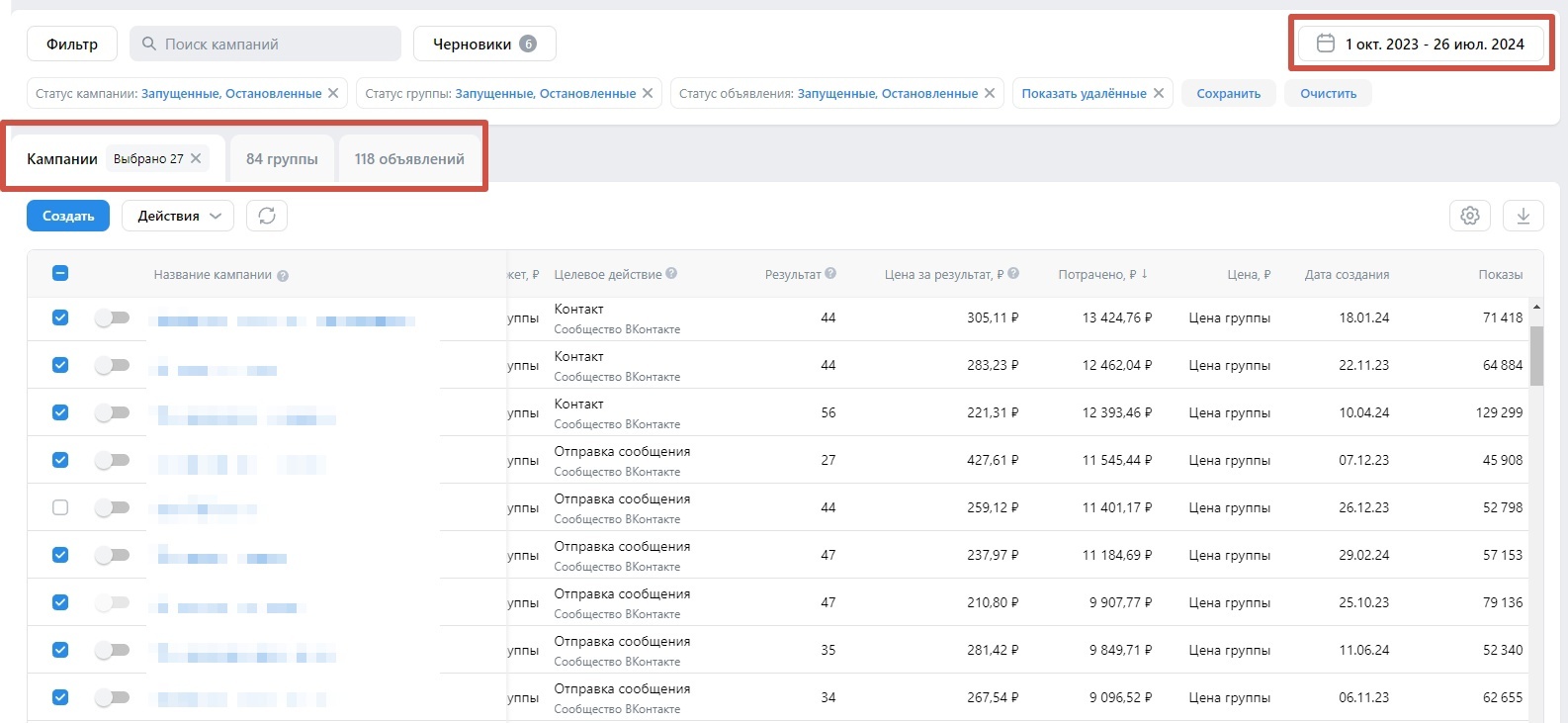Click the '29.02.24' creation date cell
This screenshot has width=1568, height=723.
[x=1364, y=555]
